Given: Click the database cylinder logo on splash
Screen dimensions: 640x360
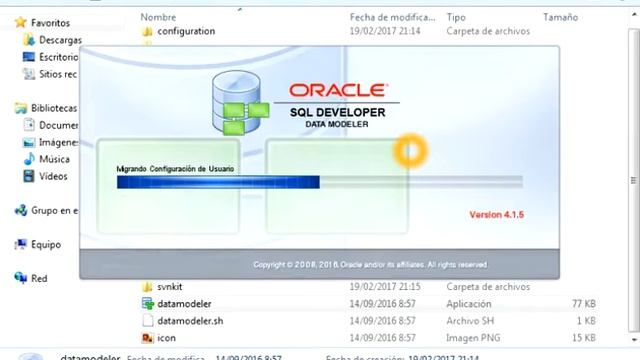Looking at the screenshot, I should click(x=240, y=103).
